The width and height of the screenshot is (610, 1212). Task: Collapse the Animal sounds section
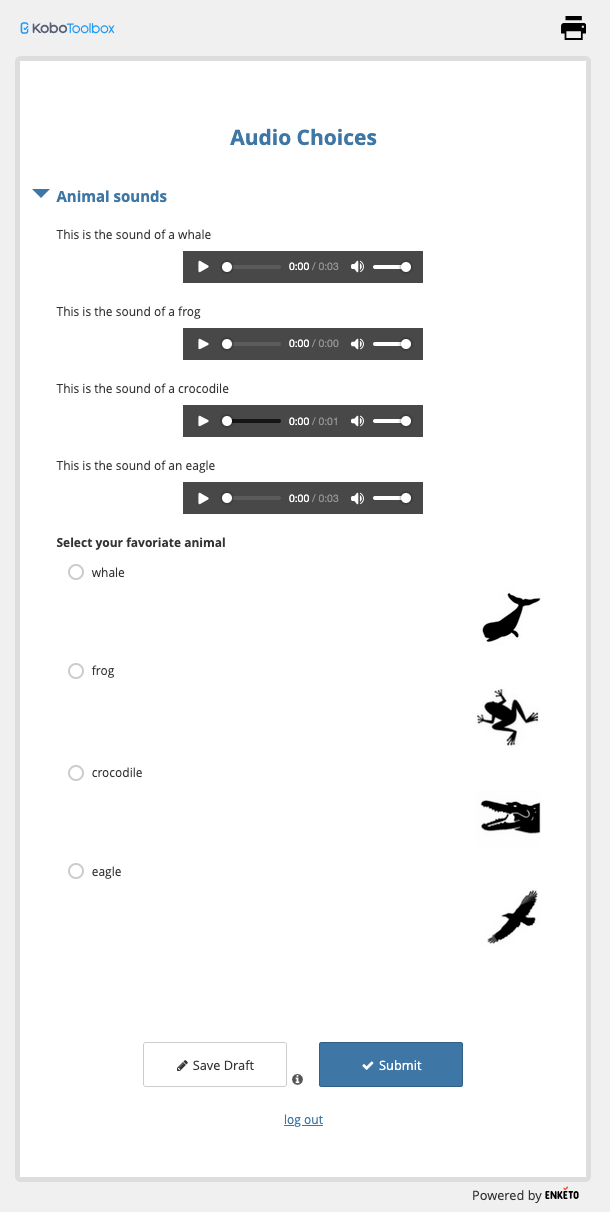point(41,195)
